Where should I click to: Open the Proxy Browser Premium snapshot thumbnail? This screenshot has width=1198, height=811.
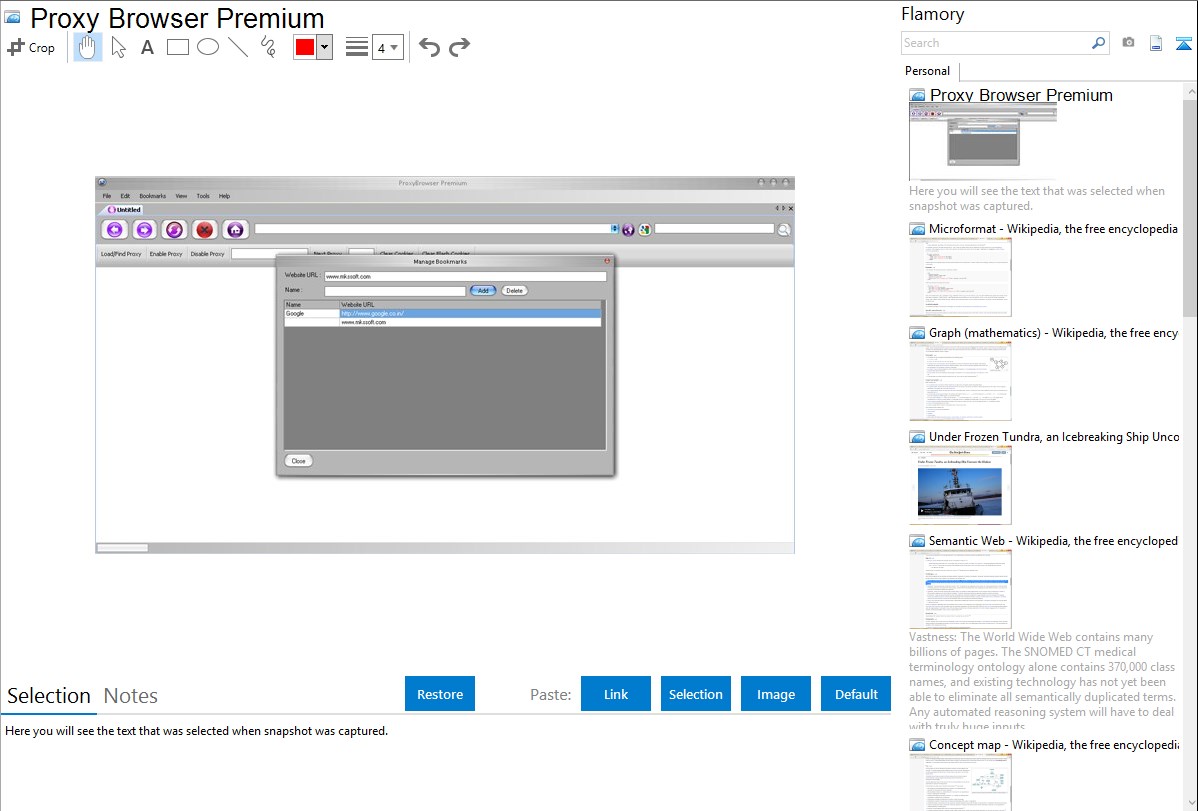(x=983, y=142)
